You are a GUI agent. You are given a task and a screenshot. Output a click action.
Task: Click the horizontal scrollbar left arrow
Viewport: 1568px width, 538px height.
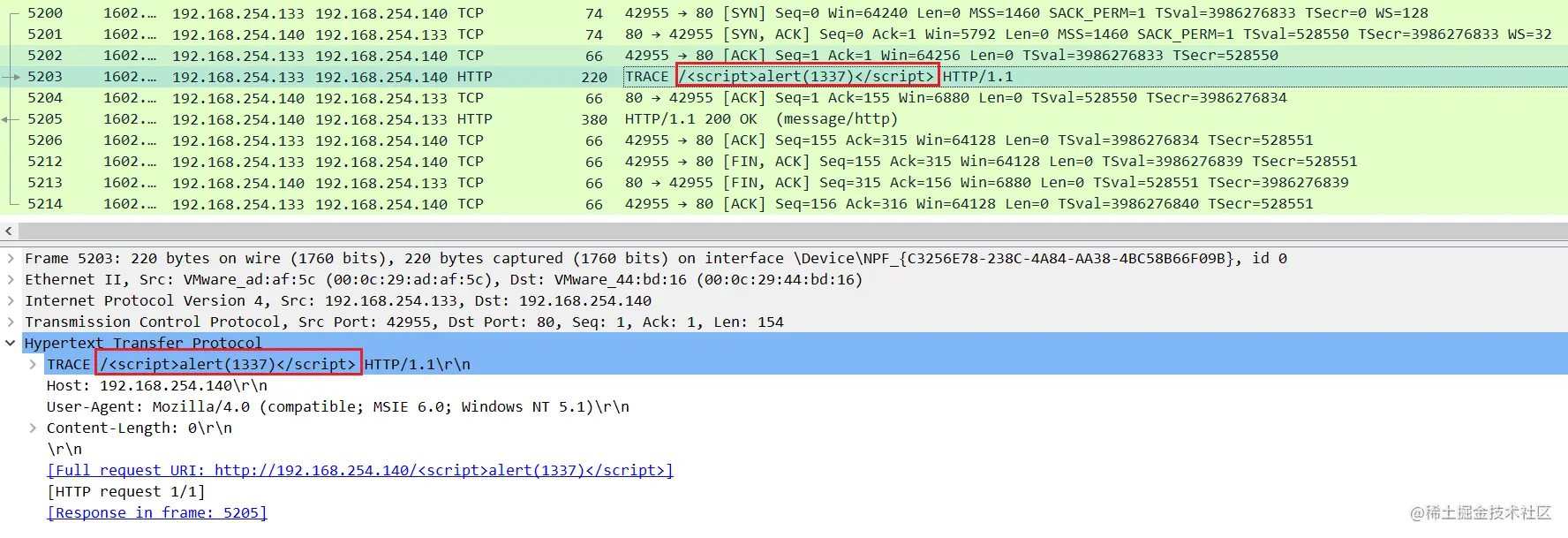click(x=9, y=231)
